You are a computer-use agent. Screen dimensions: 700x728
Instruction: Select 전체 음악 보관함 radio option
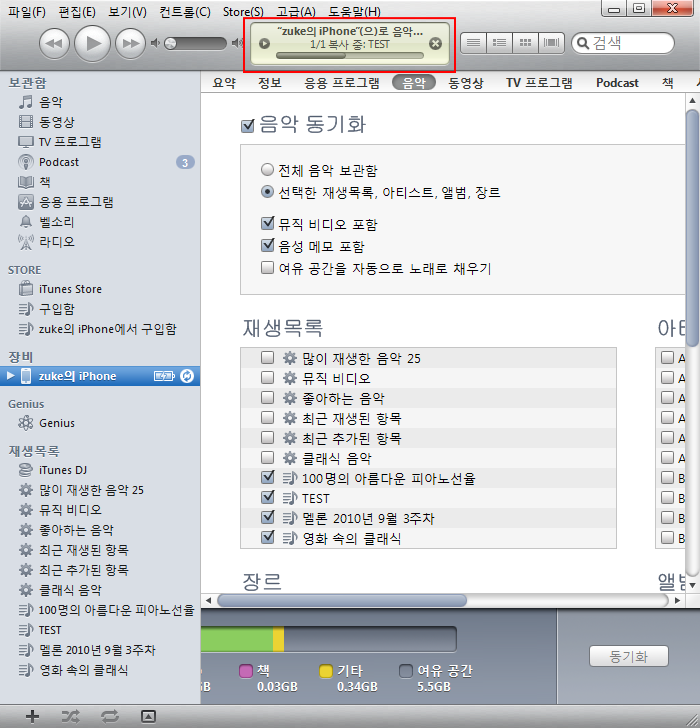267,169
